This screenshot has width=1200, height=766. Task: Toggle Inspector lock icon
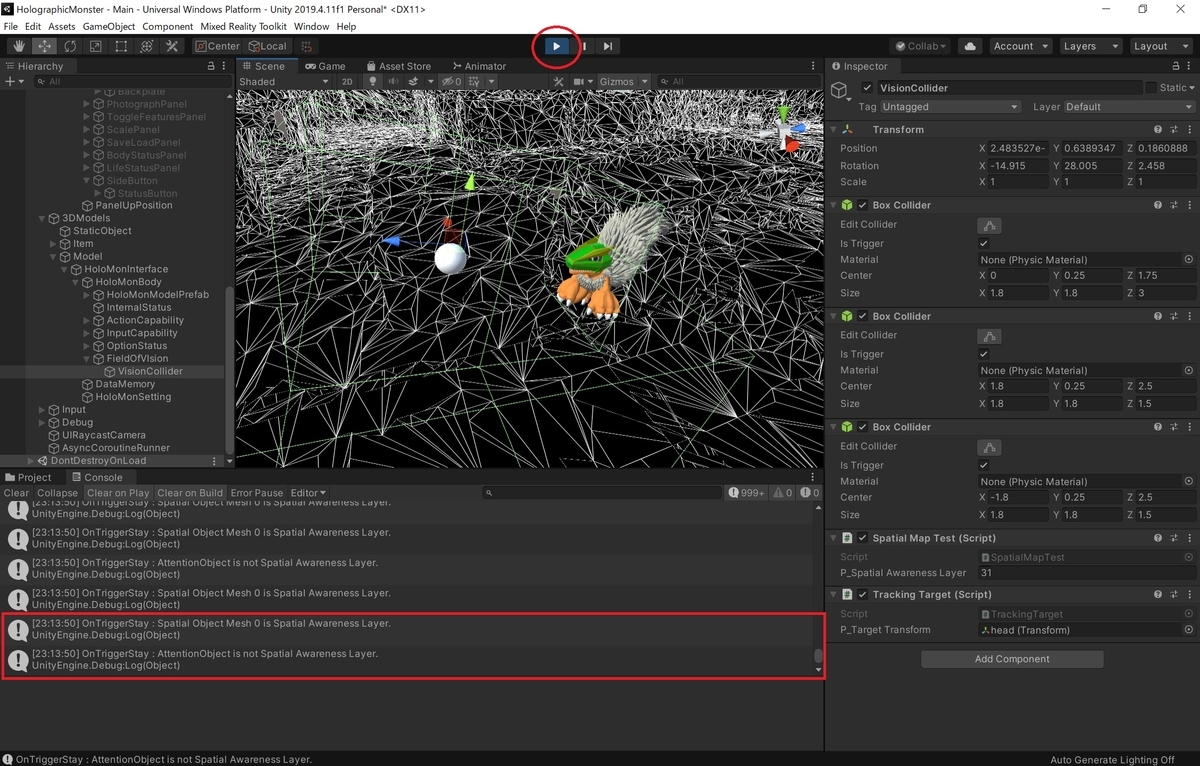tap(1175, 66)
